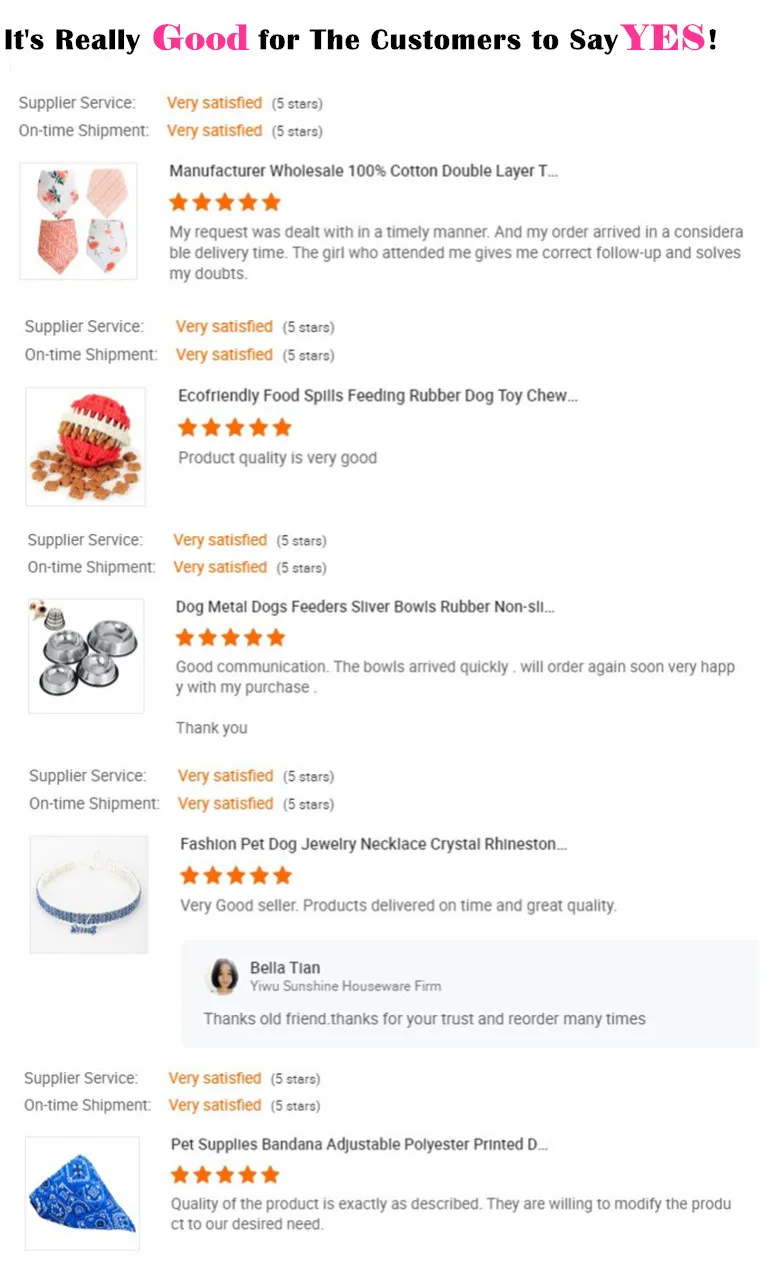This screenshot has height=1272, width=769.
Task: Click the star rating under the metal bowls review
Action: [231, 637]
